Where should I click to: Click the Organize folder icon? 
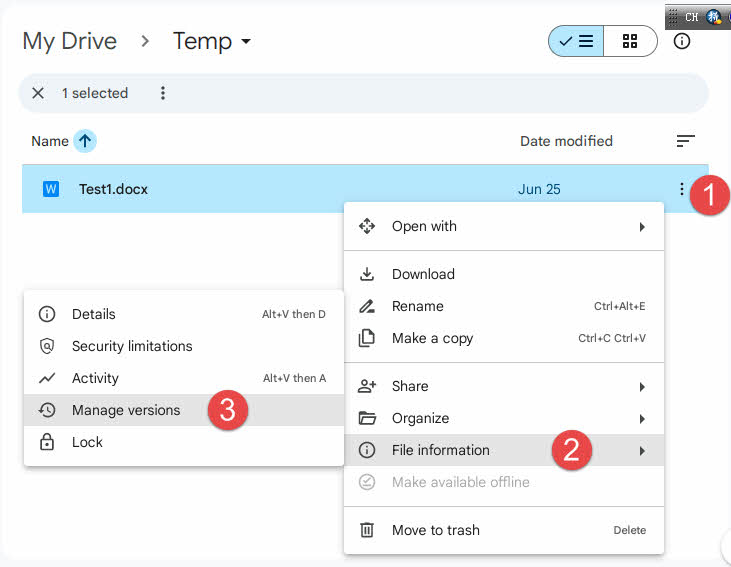click(367, 418)
